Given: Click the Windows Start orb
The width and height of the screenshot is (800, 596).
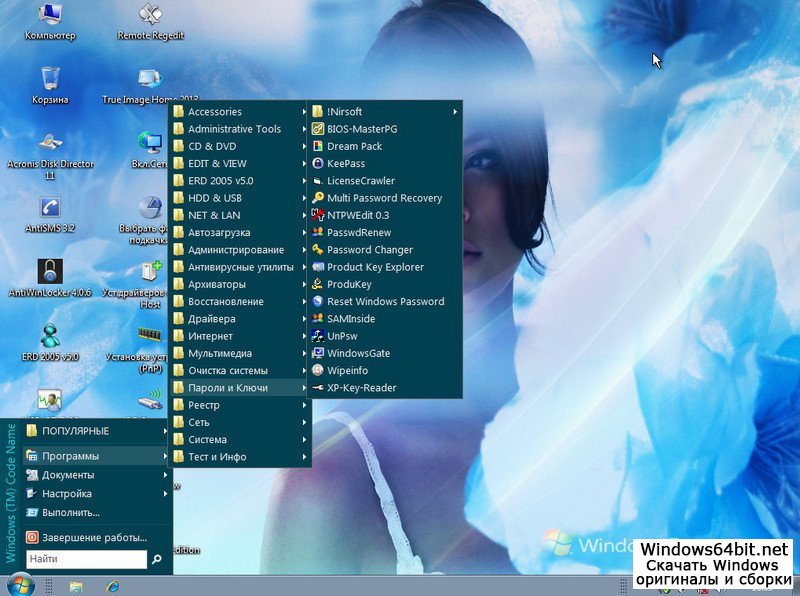Looking at the screenshot, I should pos(19,584).
